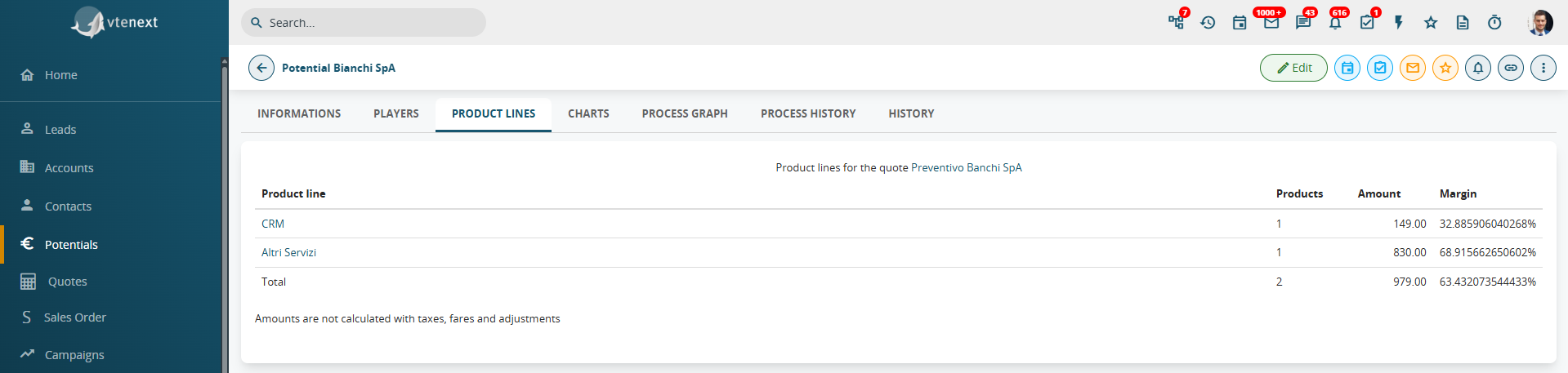Viewport: 1568px width, 373px height.
Task: Click the Potential Bianchi SpA title
Action: tap(338, 68)
